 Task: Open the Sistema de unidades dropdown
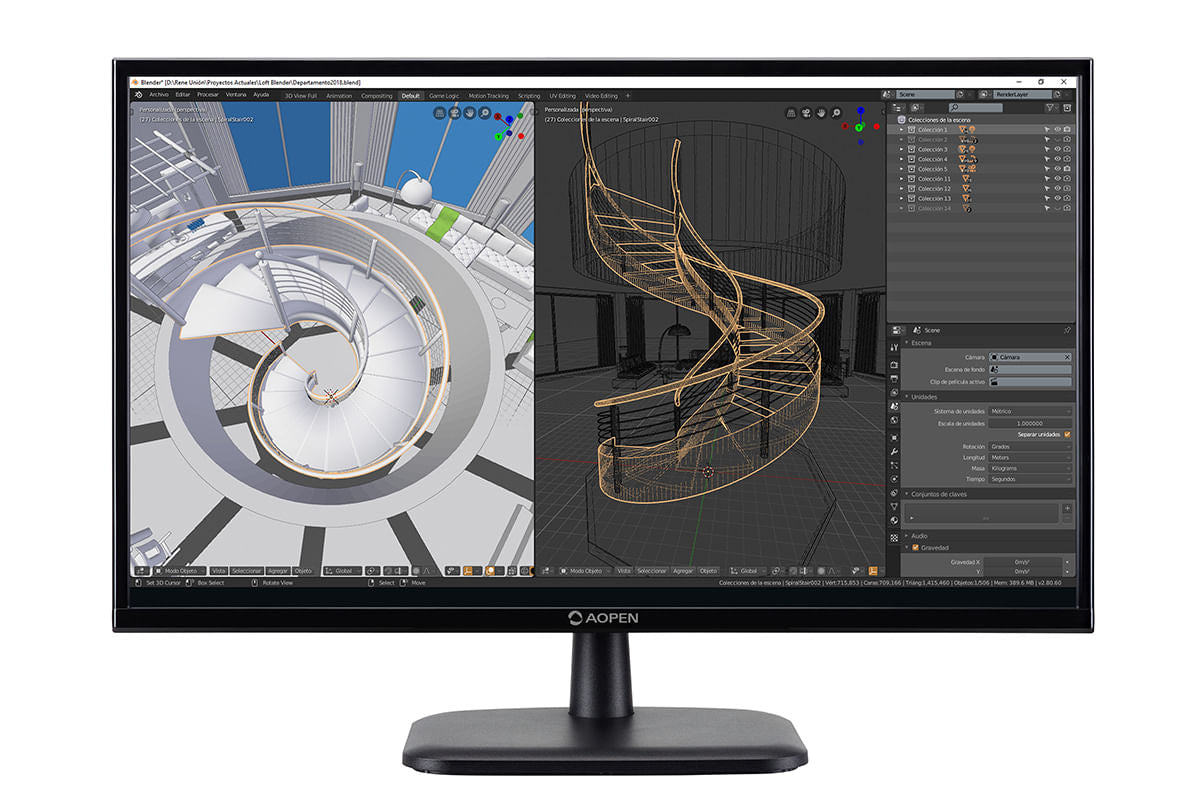(x=1030, y=411)
